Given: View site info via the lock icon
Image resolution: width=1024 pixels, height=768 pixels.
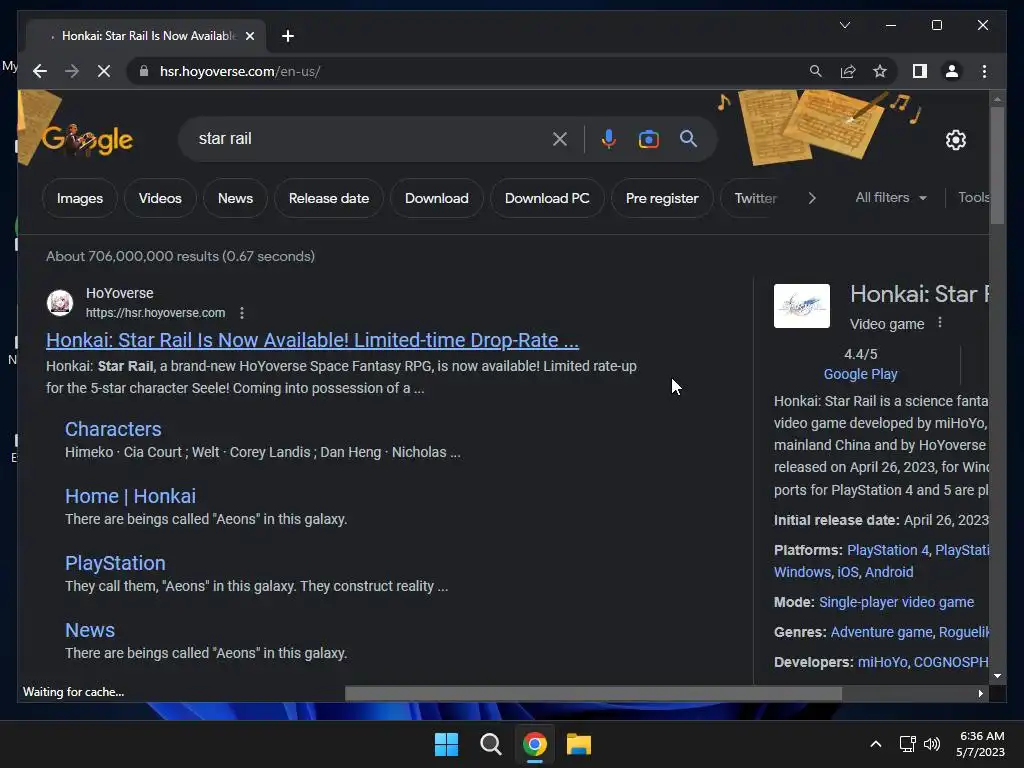Looking at the screenshot, I should pos(144,71).
